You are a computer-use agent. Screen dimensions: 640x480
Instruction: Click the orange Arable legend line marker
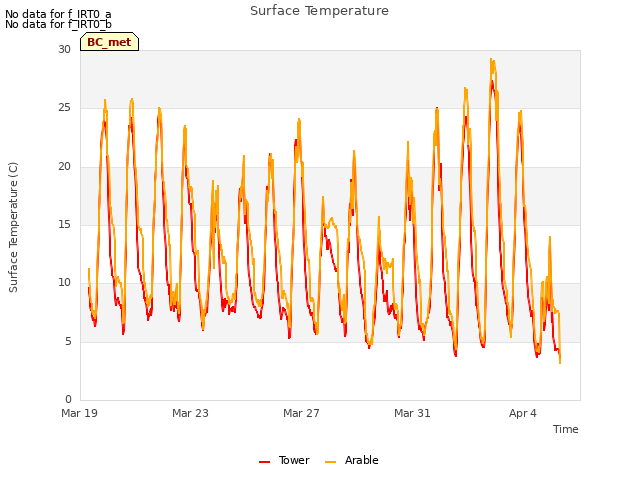[330, 462]
